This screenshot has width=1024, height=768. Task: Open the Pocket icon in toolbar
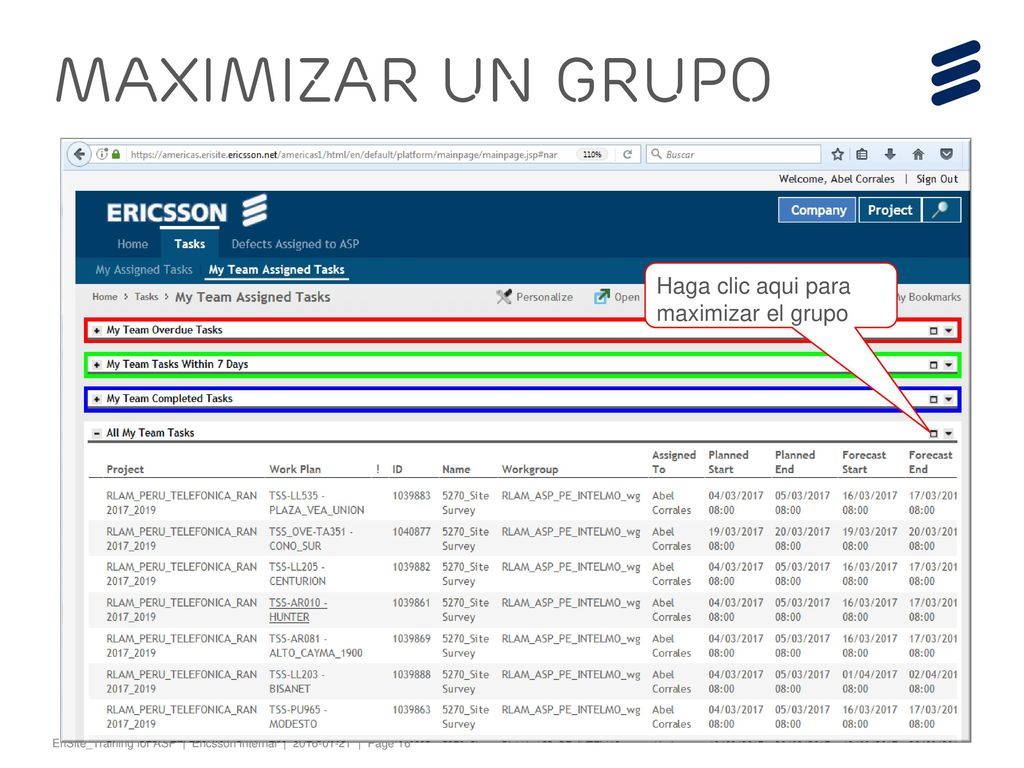(946, 154)
